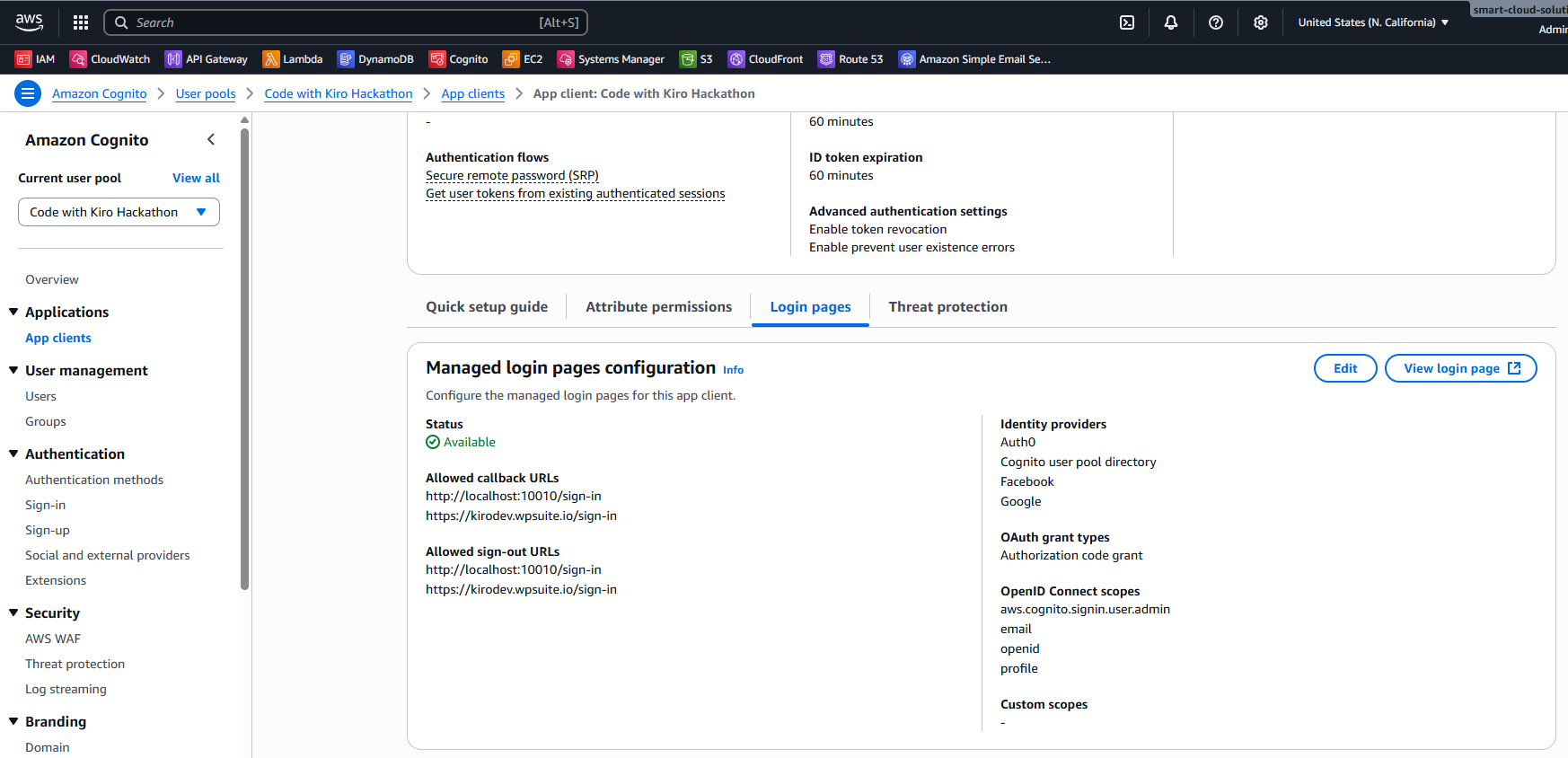
Task: Switch to the Quick setup guide tab
Action: [487, 306]
